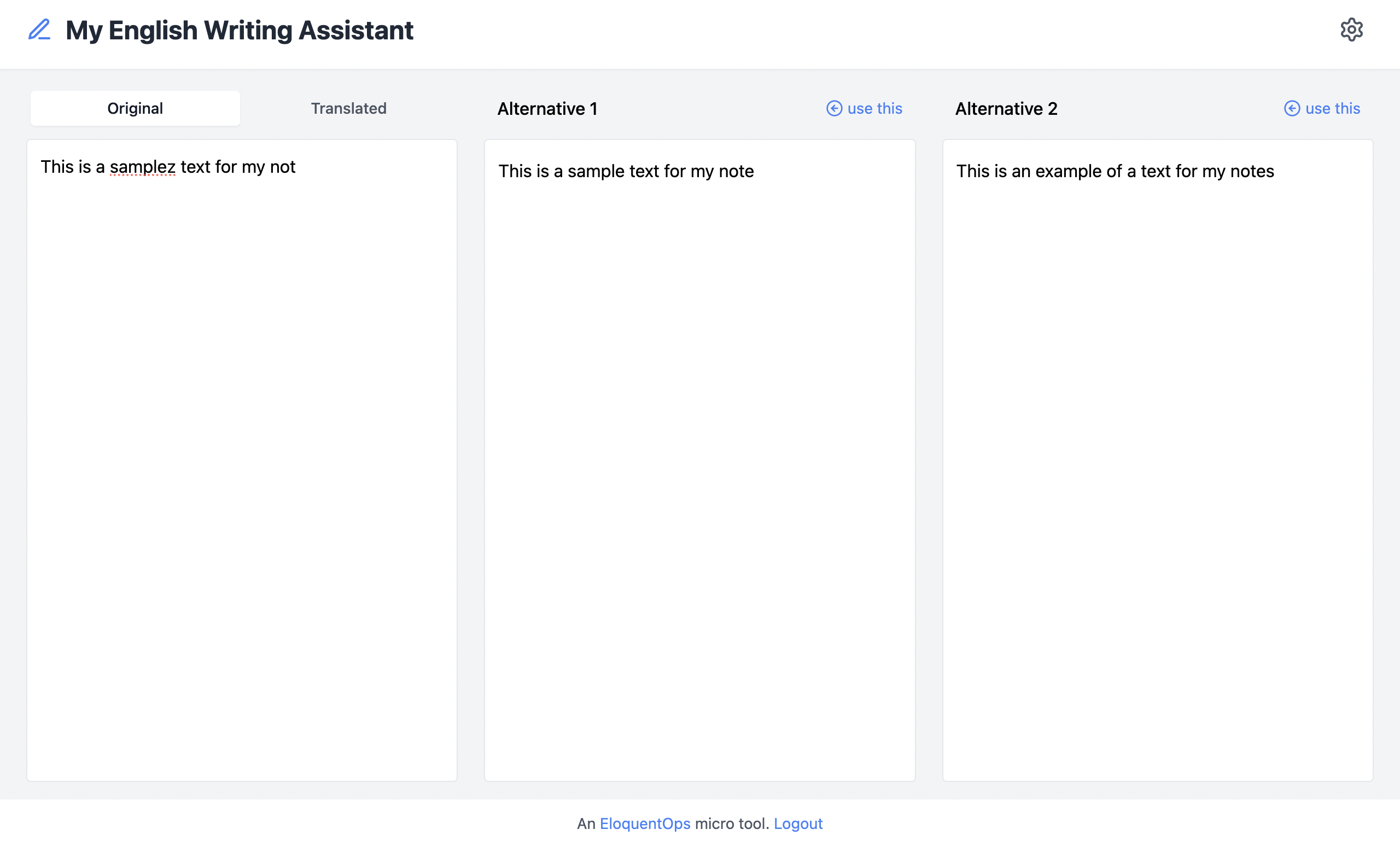Click the sentence 'This is a sample text'
This screenshot has width=1400, height=841.
pyautogui.click(x=626, y=171)
